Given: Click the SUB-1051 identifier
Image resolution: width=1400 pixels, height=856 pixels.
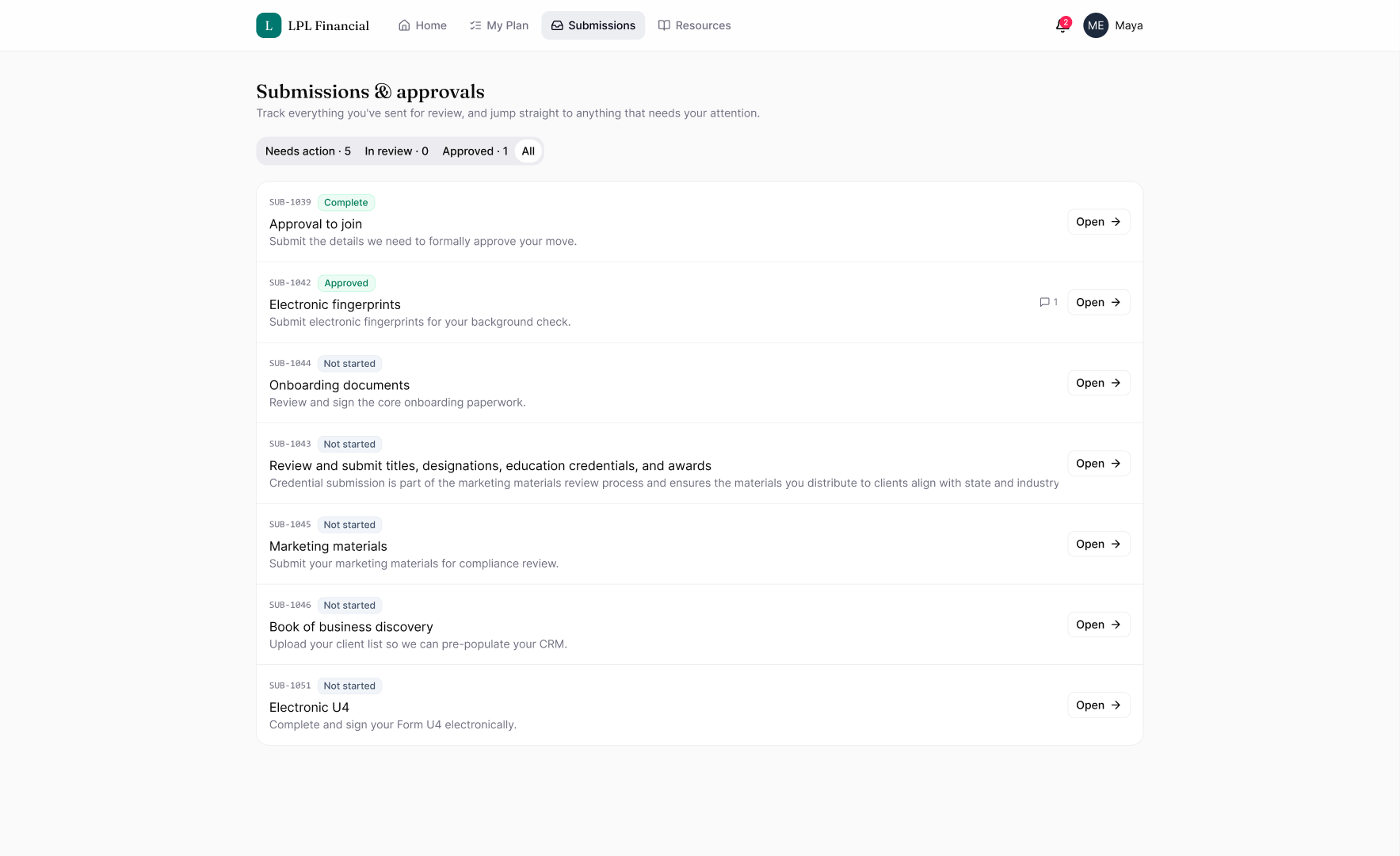Looking at the screenshot, I should pos(290,686).
